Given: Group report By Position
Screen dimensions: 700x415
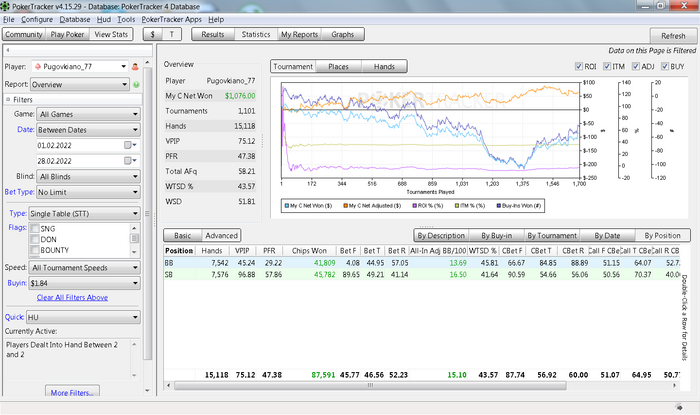Looking at the screenshot, I should point(662,236).
